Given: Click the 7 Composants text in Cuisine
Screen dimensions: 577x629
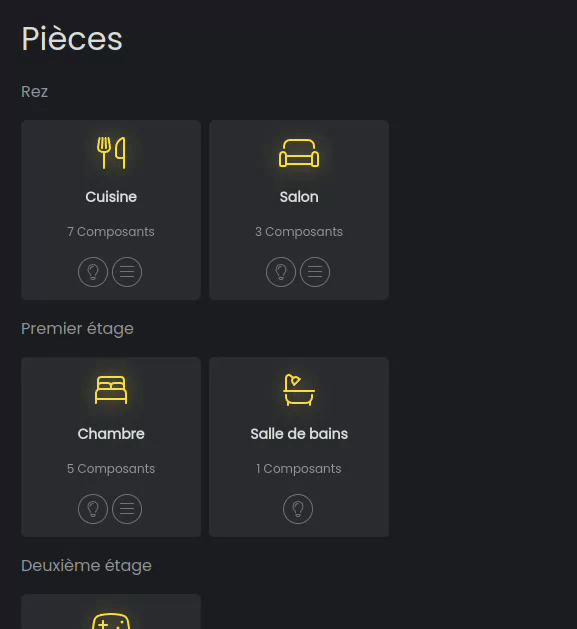Looking at the screenshot, I should (x=111, y=232).
